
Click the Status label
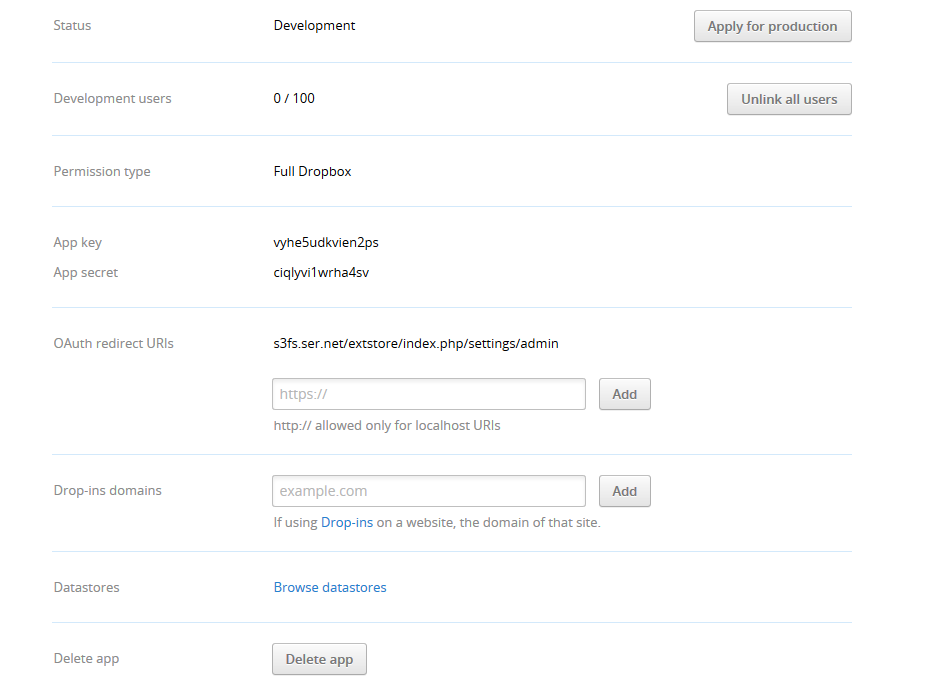tap(72, 26)
